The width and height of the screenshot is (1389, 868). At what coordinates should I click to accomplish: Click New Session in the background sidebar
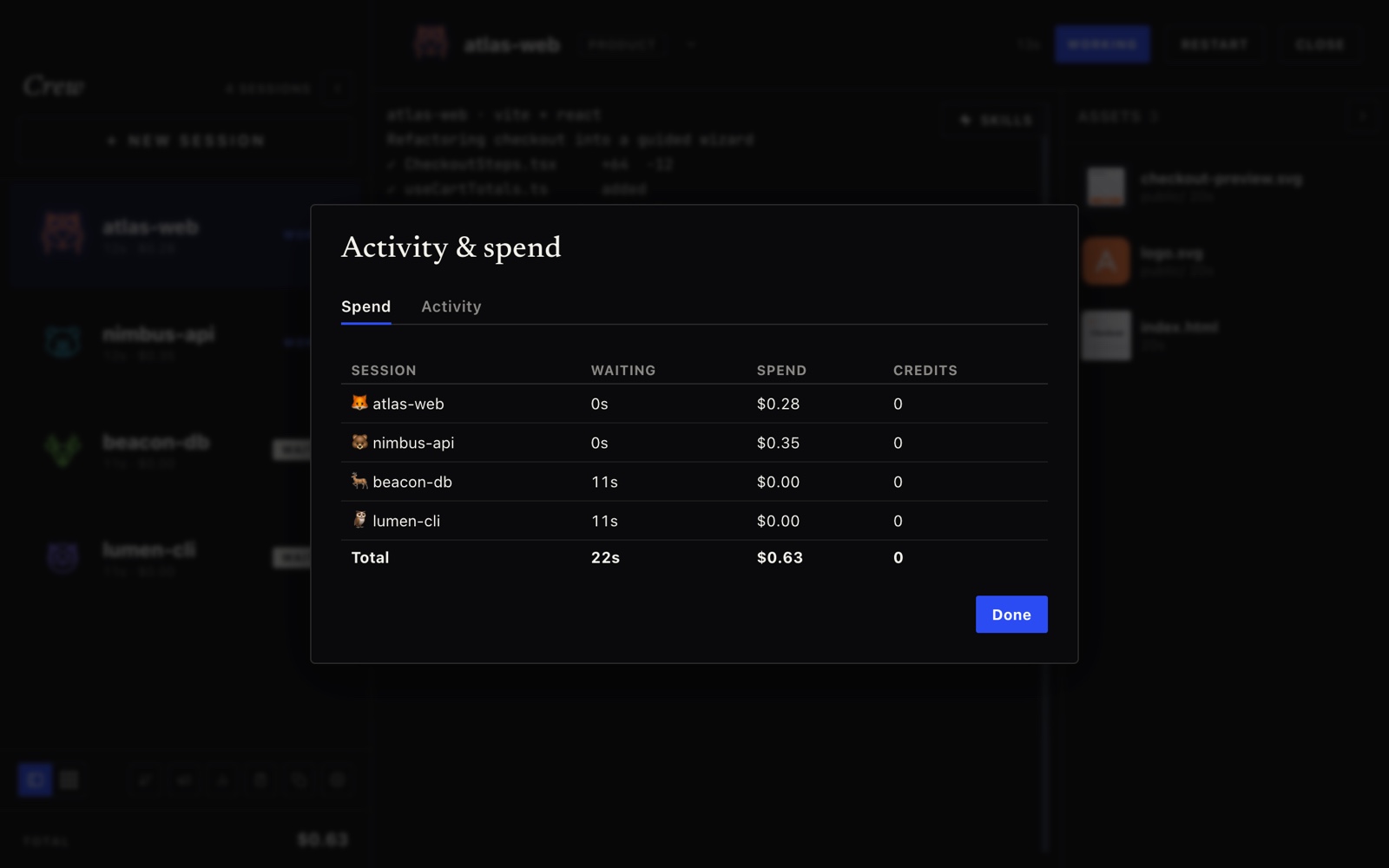pyautogui.click(x=184, y=141)
